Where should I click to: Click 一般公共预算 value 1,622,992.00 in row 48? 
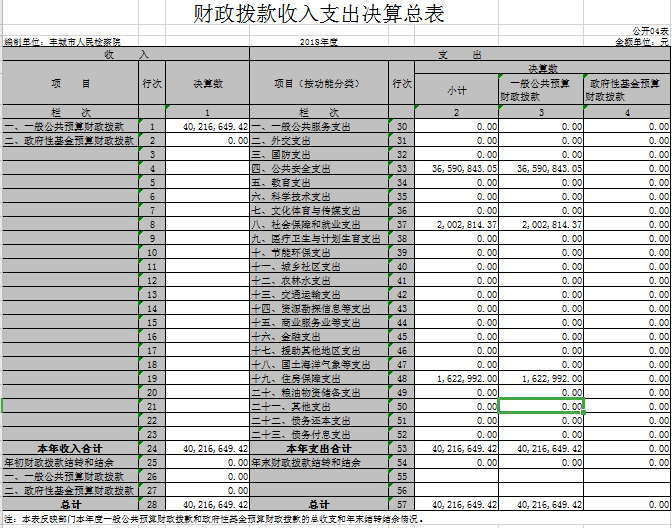[541, 378]
